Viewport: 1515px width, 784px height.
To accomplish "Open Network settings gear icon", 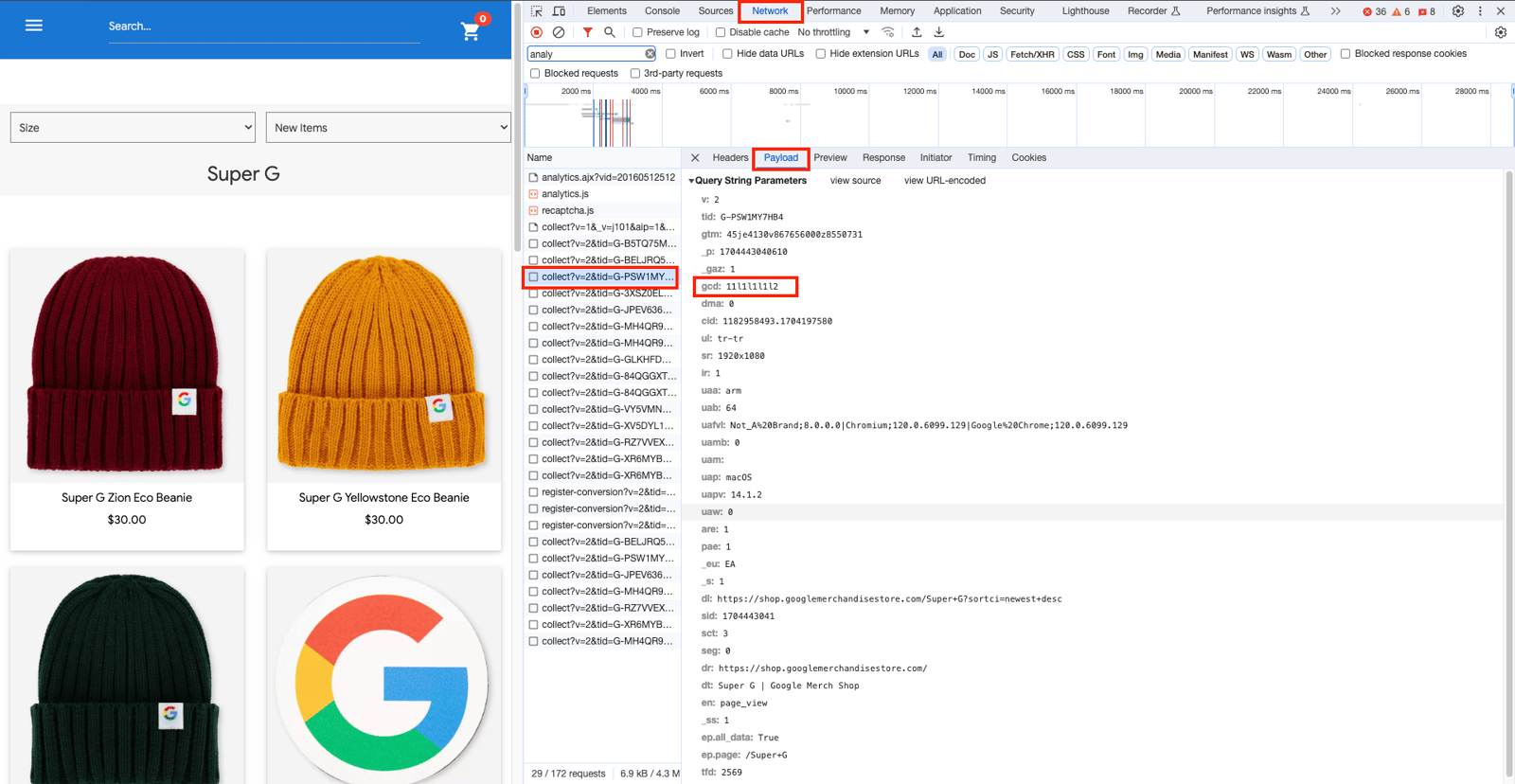I will pos(1501,32).
